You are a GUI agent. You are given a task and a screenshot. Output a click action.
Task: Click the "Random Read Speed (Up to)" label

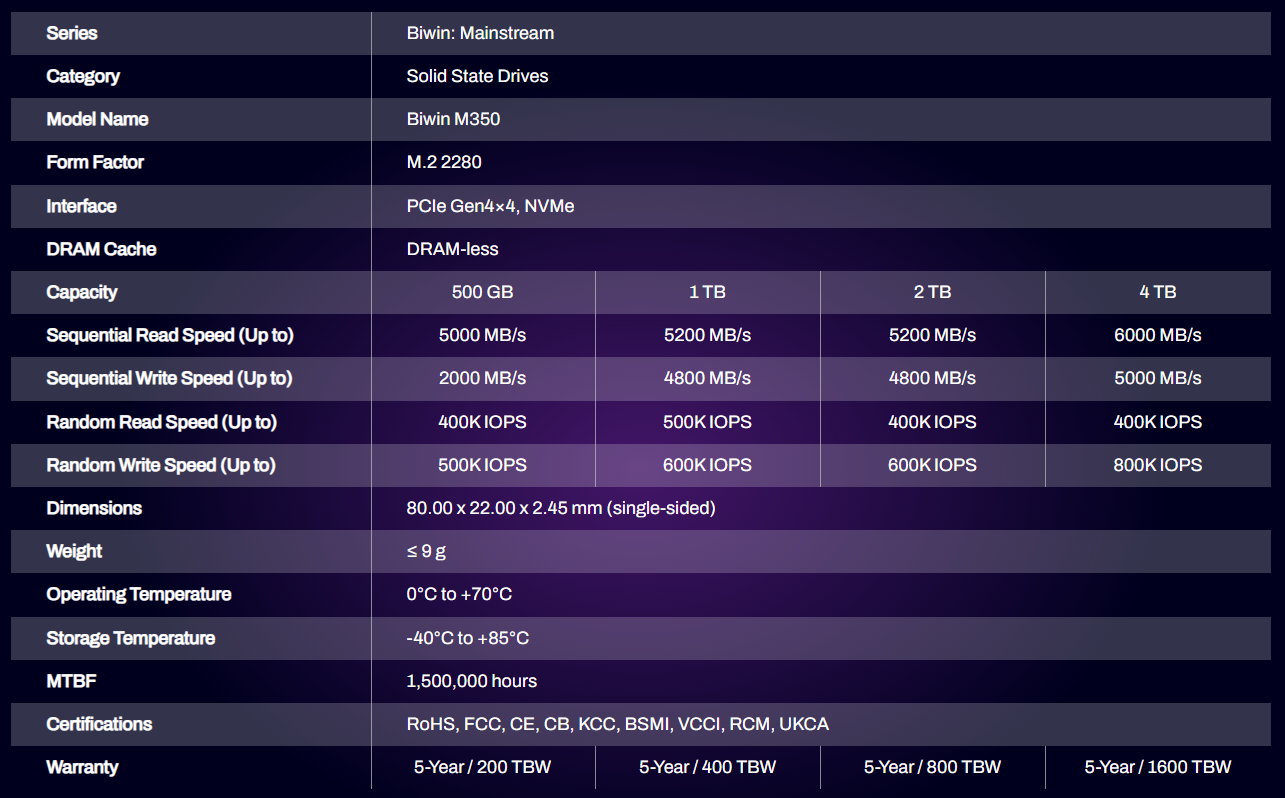pos(161,422)
